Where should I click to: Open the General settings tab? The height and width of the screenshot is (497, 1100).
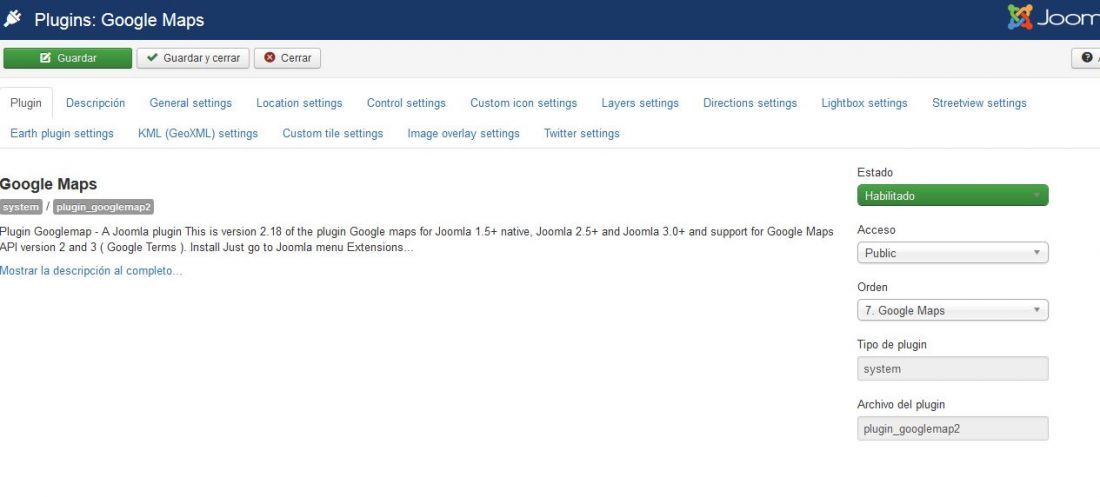pos(190,103)
